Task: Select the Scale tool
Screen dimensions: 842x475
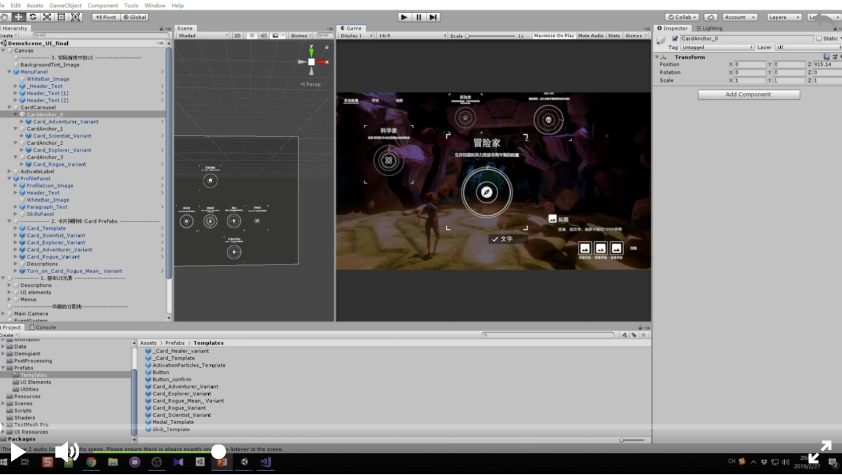Action: click(x=47, y=17)
